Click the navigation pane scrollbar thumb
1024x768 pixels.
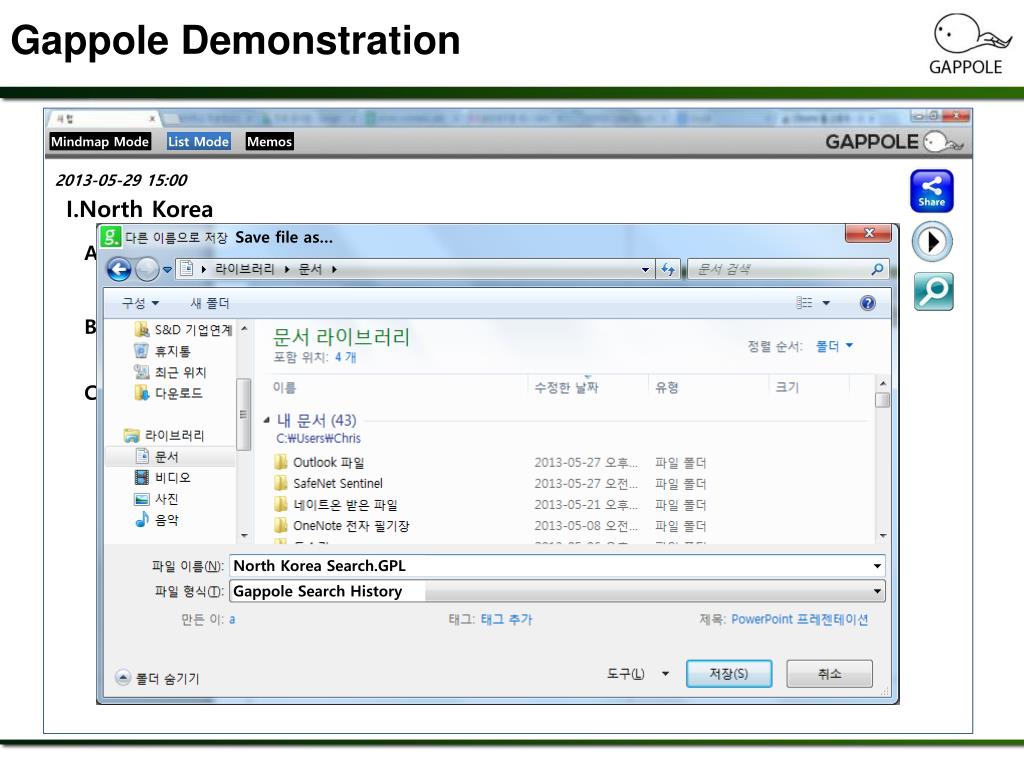[x=243, y=415]
